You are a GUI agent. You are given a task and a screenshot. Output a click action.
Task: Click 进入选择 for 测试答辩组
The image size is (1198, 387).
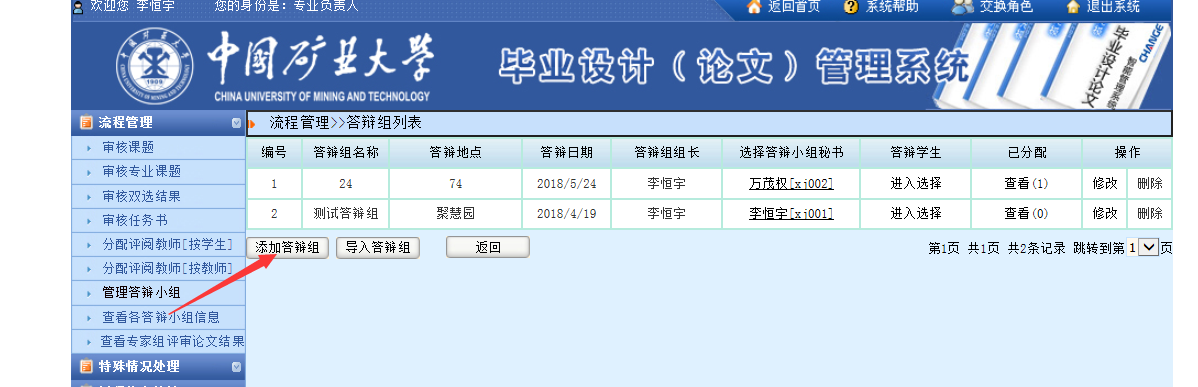tap(915, 214)
